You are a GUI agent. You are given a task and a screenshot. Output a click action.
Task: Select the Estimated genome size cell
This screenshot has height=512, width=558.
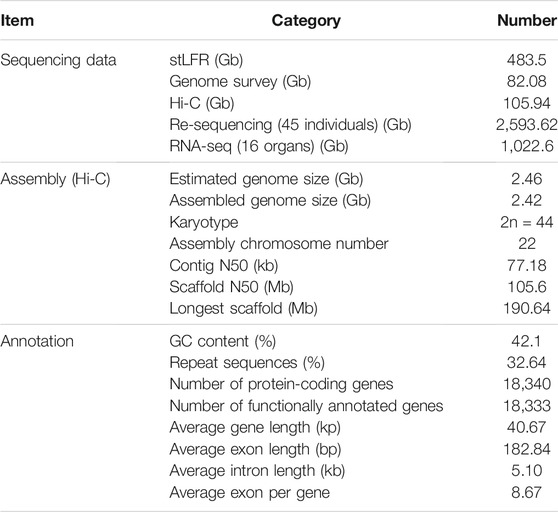(x=266, y=179)
